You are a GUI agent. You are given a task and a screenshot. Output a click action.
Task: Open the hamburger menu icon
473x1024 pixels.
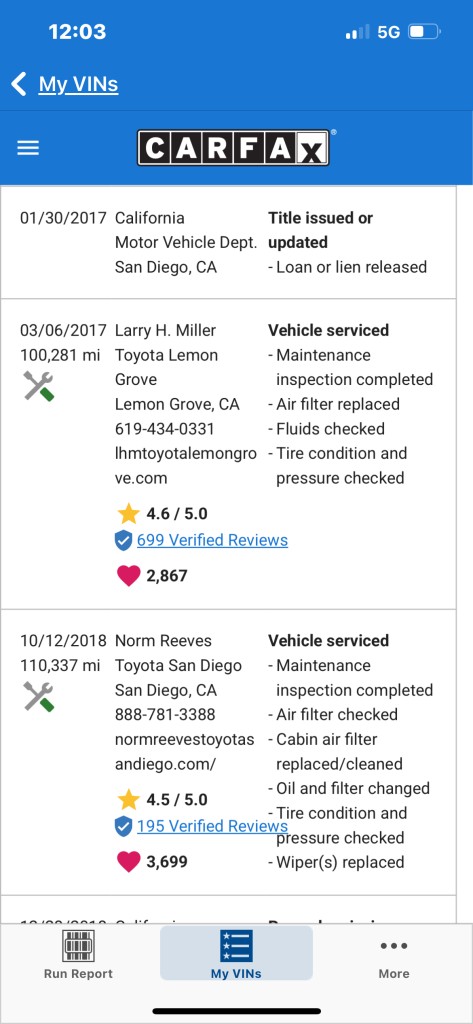28,148
